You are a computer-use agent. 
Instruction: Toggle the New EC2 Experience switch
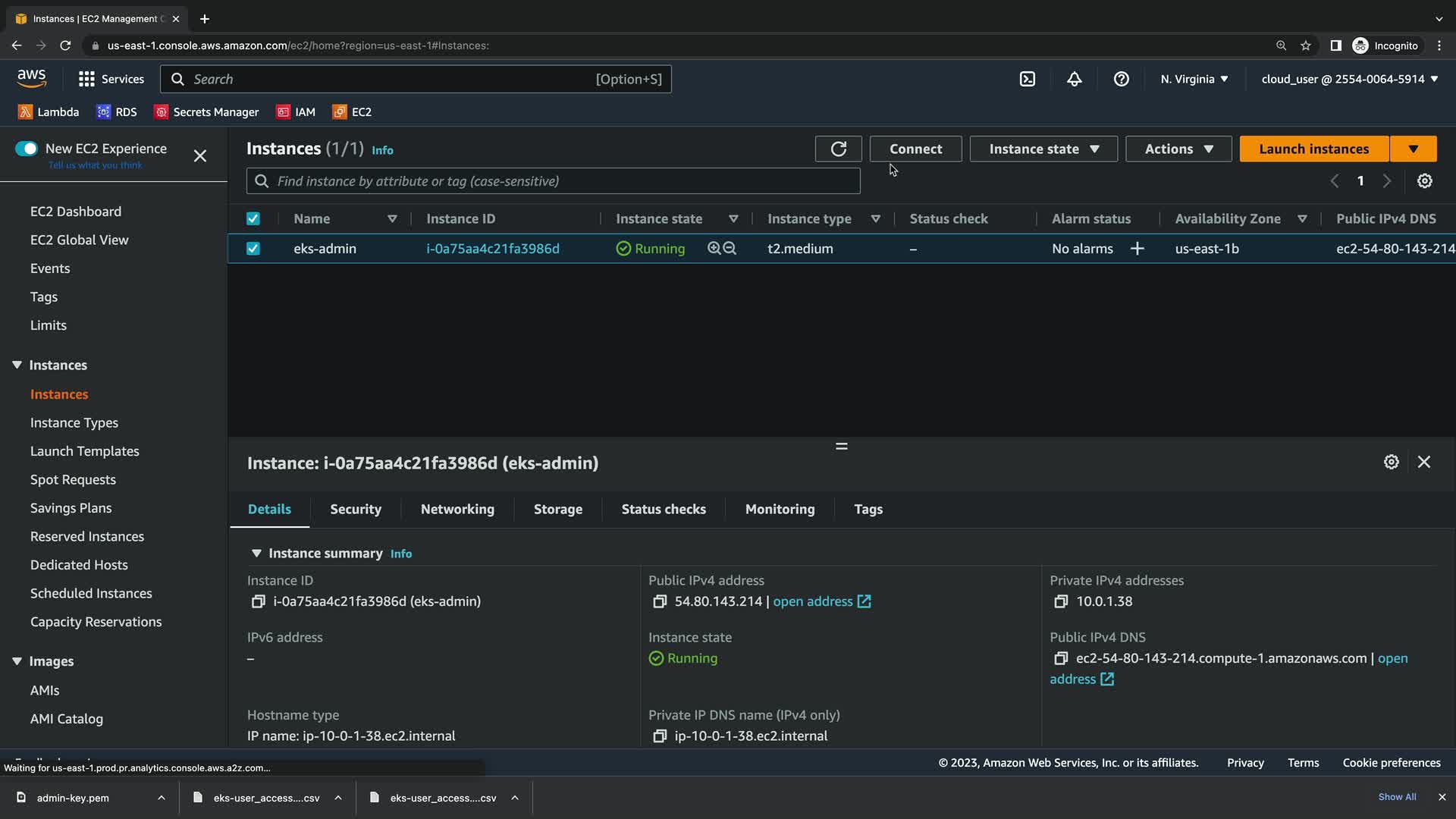click(x=27, y=149)
